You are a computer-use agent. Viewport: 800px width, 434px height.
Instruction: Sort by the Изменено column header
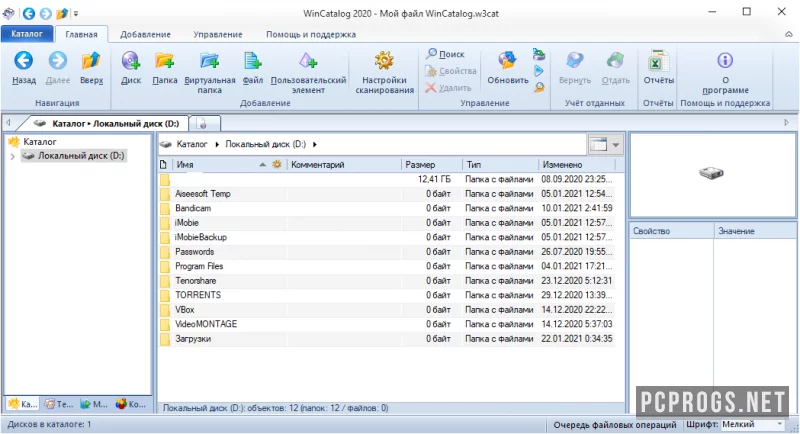coord(577,165)
